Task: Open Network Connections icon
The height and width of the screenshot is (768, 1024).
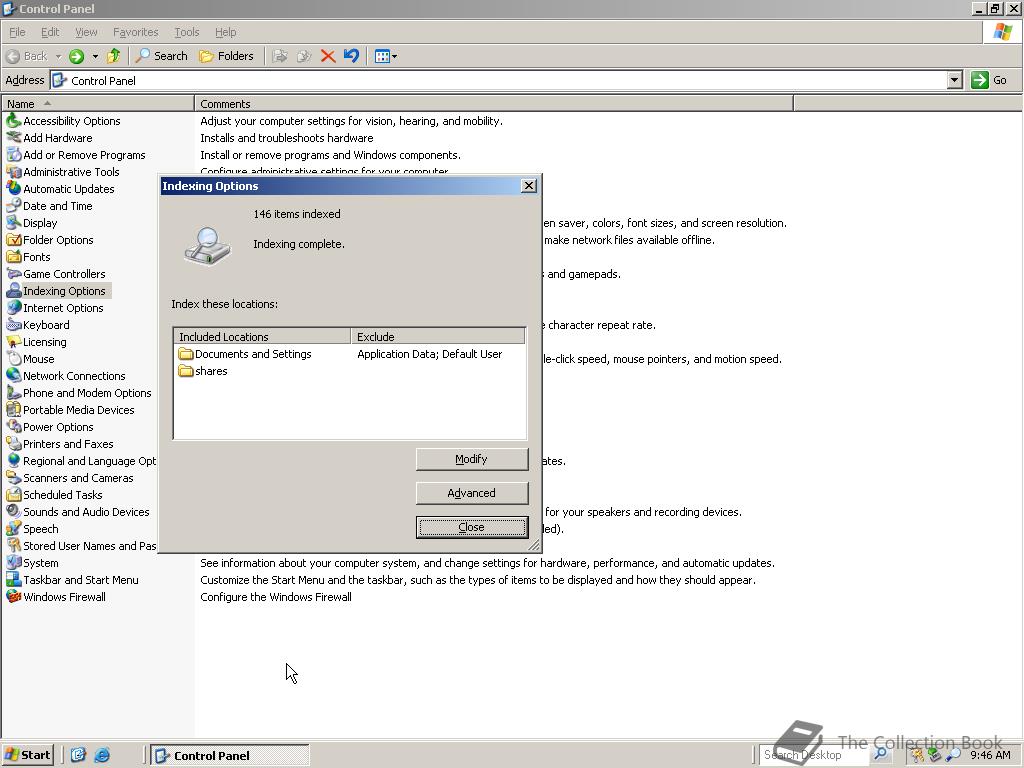Action: pos(14,376)
